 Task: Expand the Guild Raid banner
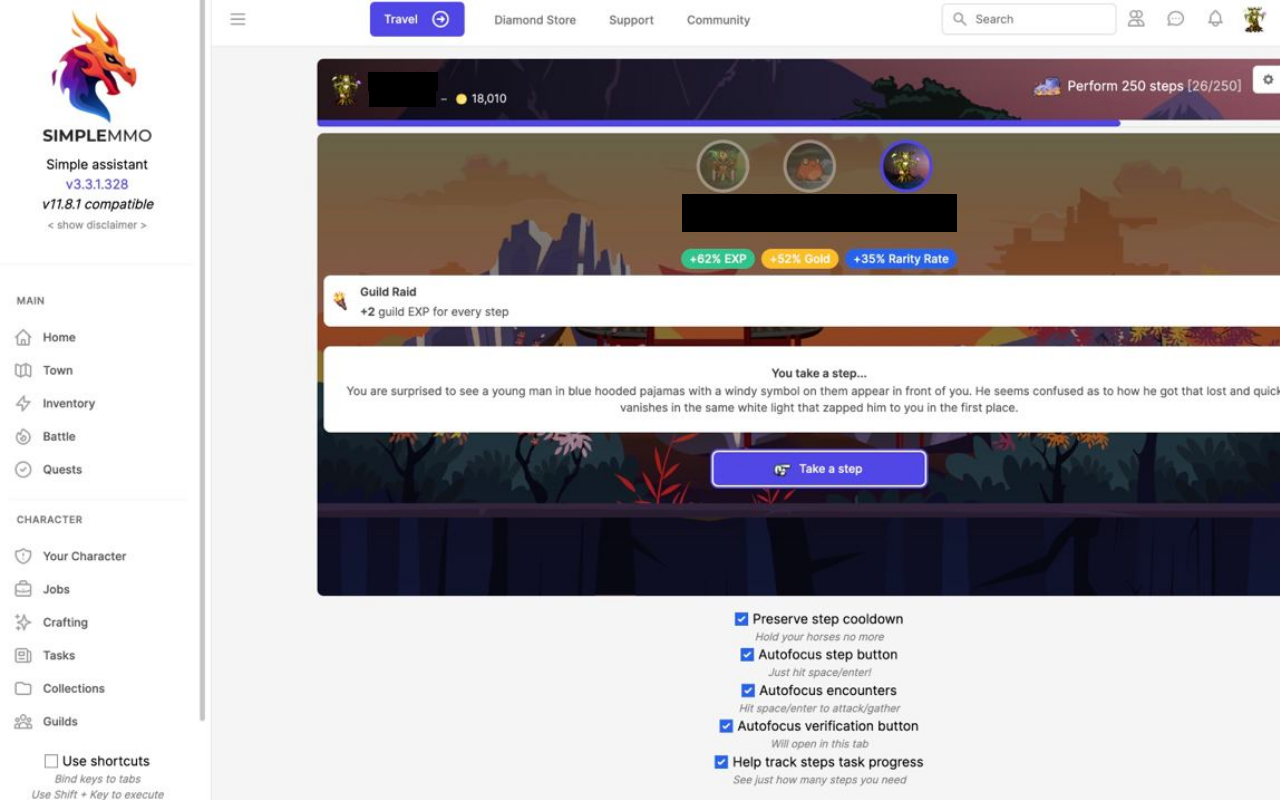click(802, 301)
